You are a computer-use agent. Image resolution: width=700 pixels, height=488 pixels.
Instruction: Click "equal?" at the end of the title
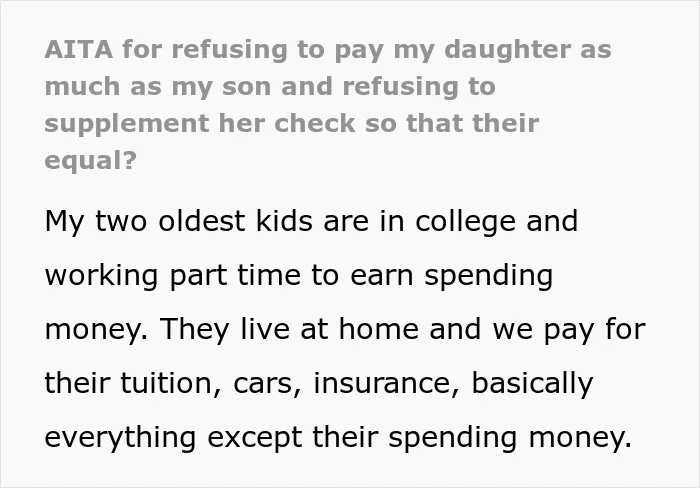[x=90, y=161]
